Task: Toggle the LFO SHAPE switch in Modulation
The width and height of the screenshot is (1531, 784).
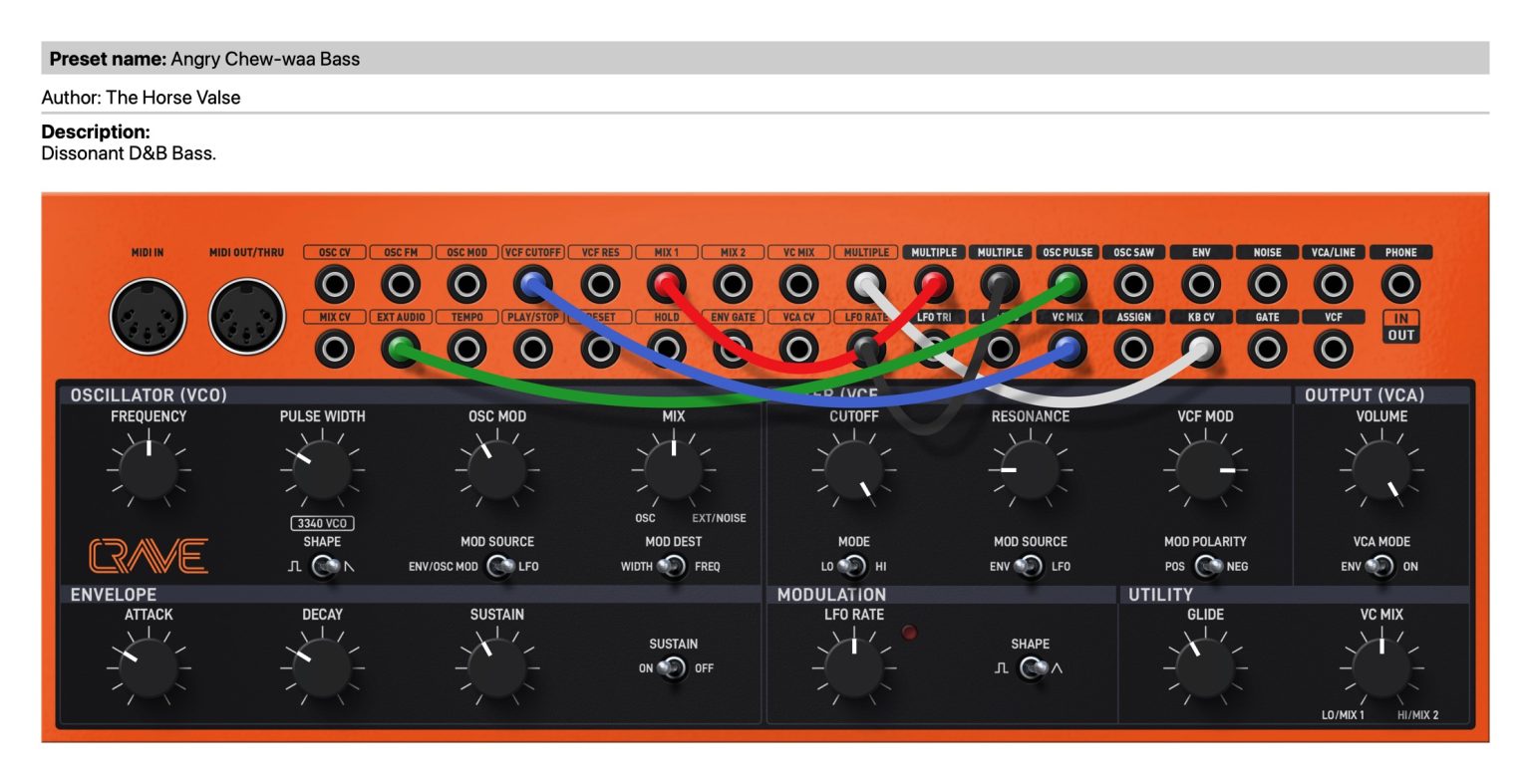Action: pyautogui.click(x=1031, y=668)
